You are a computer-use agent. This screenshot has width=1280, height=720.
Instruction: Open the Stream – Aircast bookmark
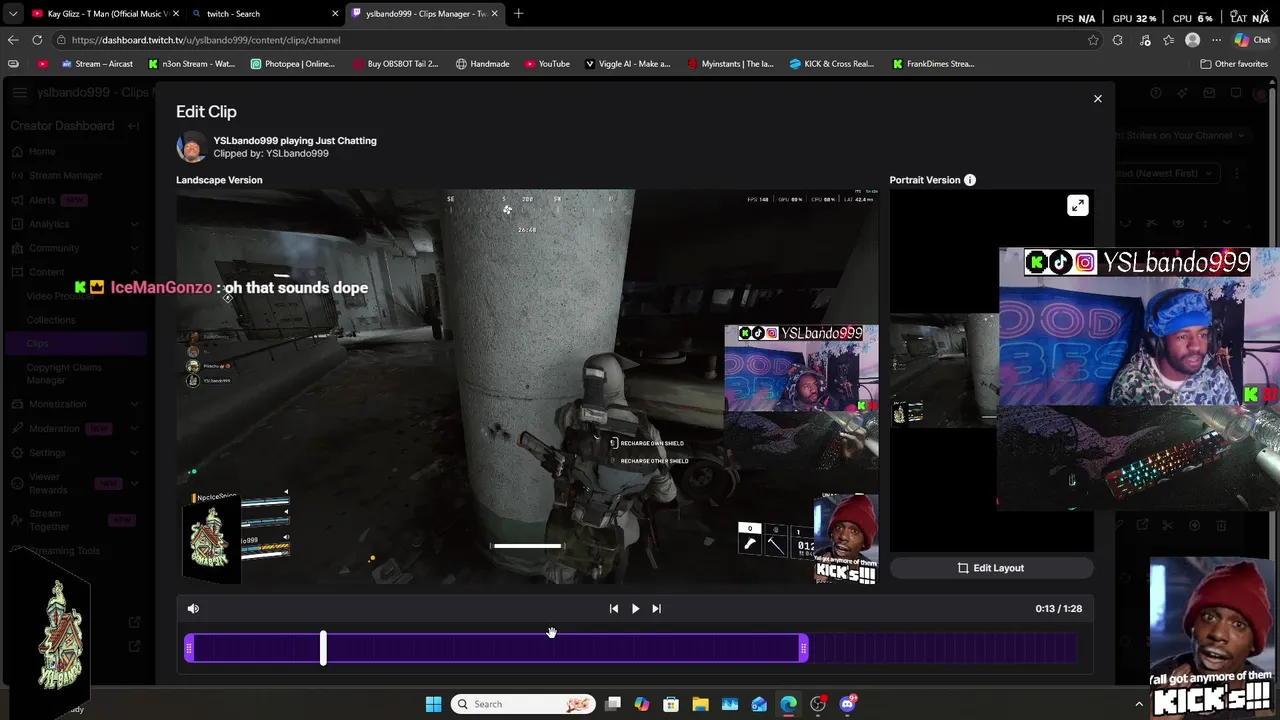click(97, 64)
